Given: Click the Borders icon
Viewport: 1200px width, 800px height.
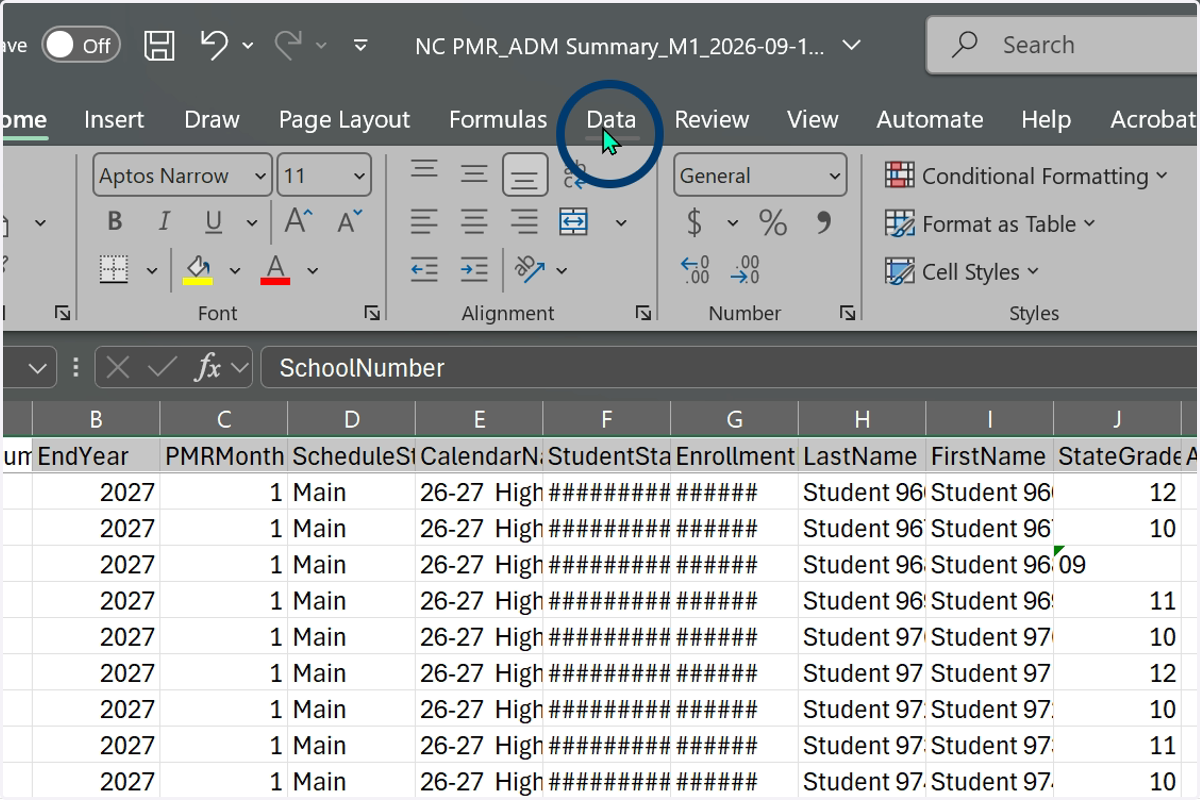Looking at the screenshot, I should (114, 269).
